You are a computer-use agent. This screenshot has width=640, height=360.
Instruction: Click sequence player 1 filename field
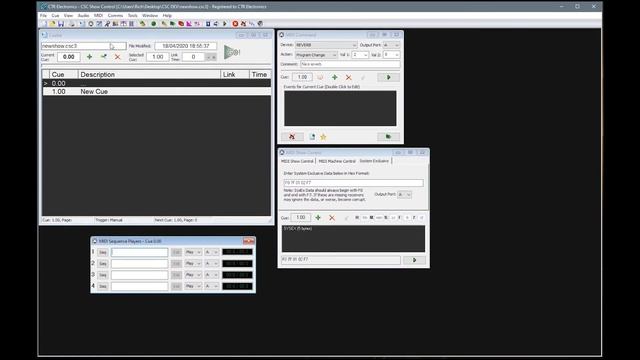140,252
